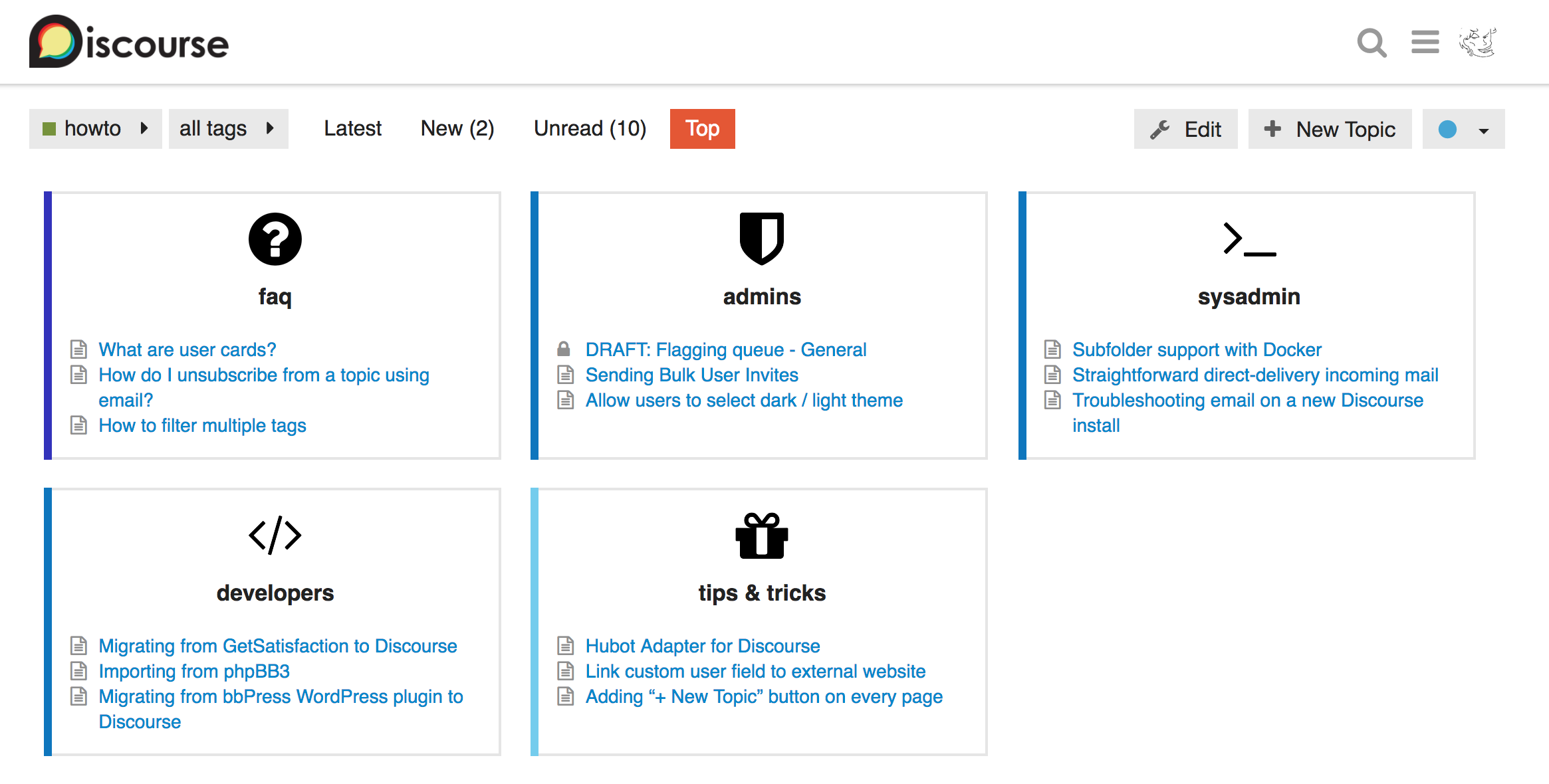Open the 'tips & tricks' heading

coord(762,593)
